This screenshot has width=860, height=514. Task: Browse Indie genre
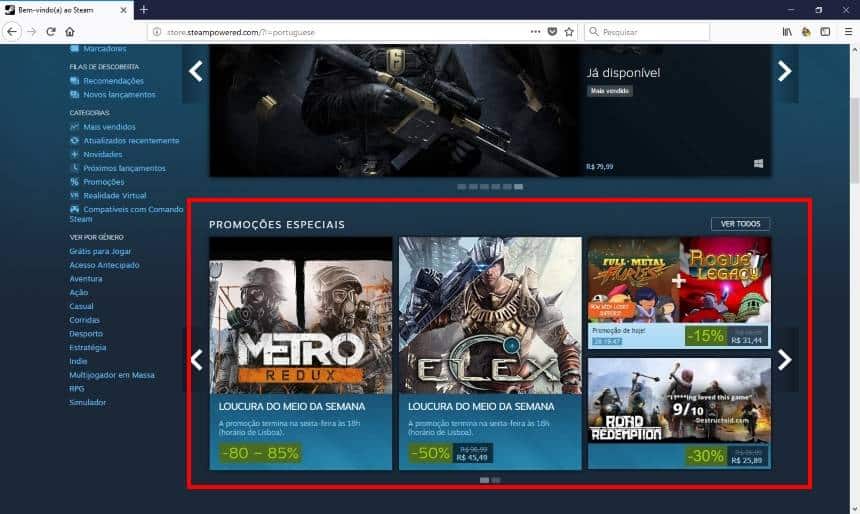click(x=78, y=361)
